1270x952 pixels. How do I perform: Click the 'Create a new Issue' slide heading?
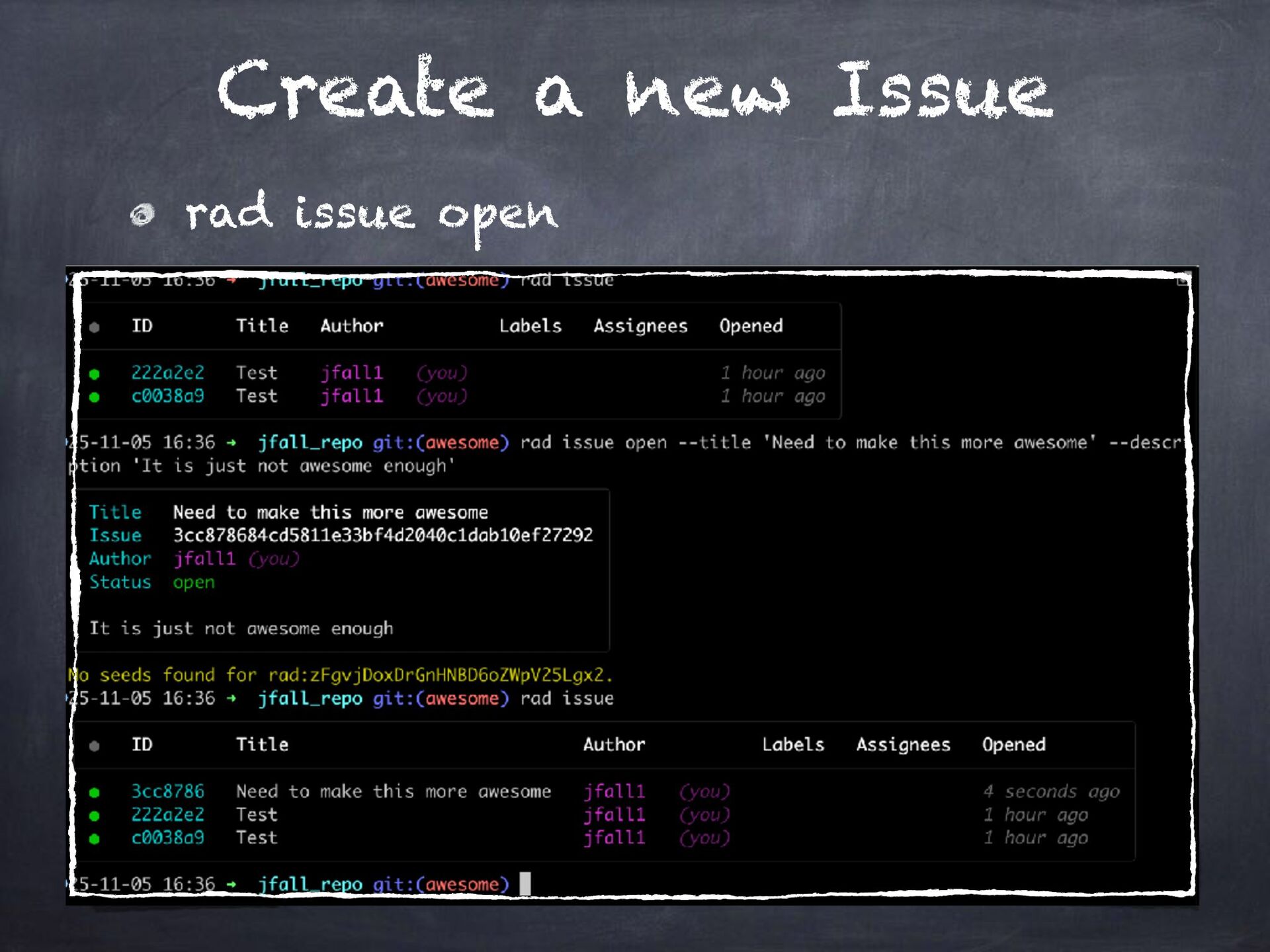tap(635, 89)
